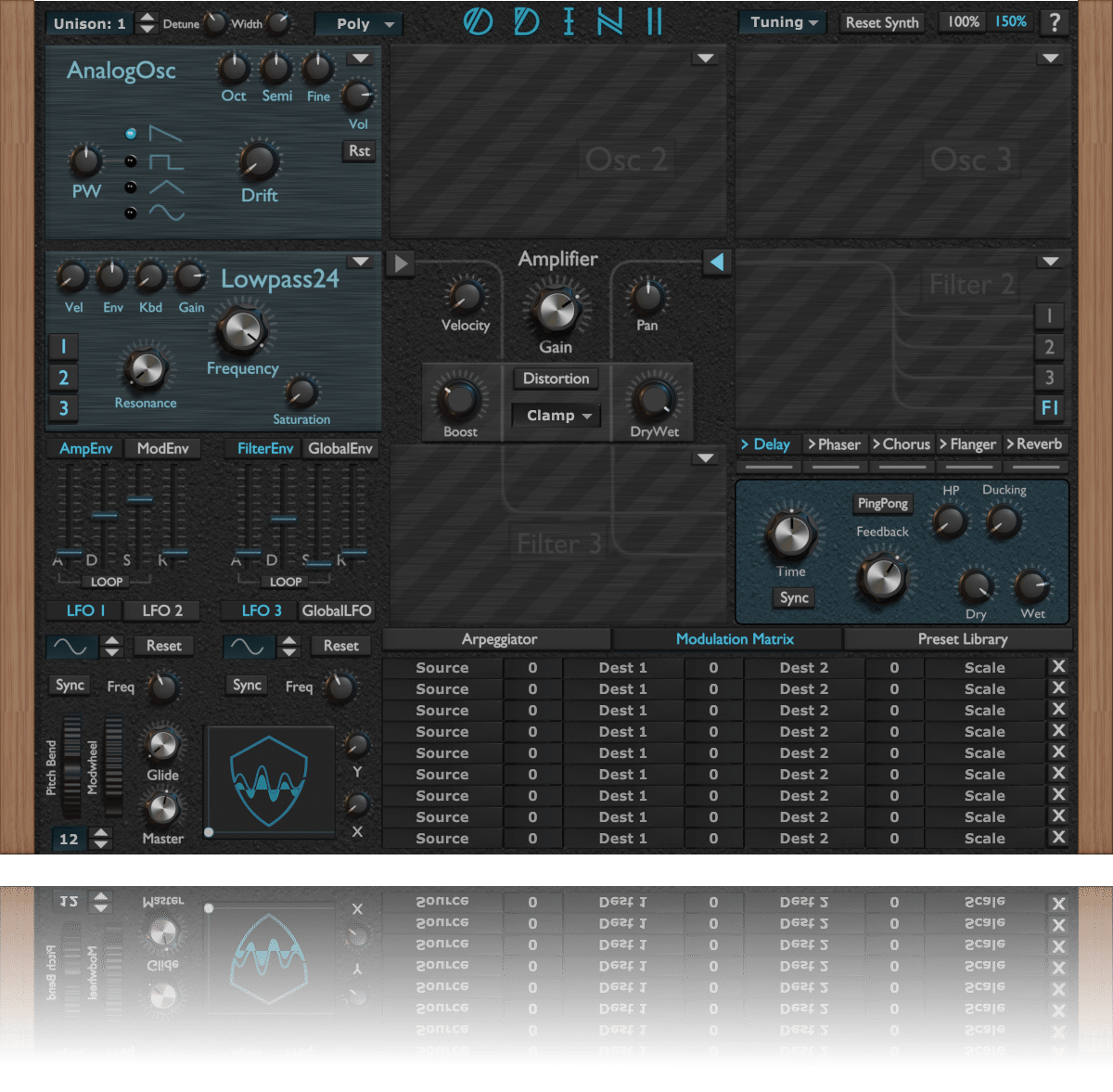
Task: Click the Distortion DryWet knob
Action: point(655,399)
